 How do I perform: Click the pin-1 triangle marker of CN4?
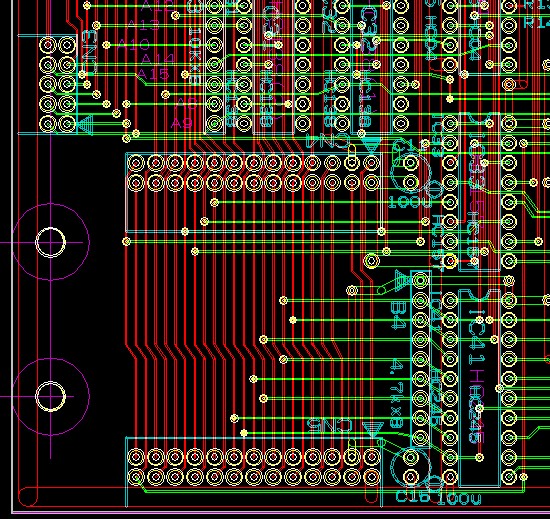pos(370,144)
